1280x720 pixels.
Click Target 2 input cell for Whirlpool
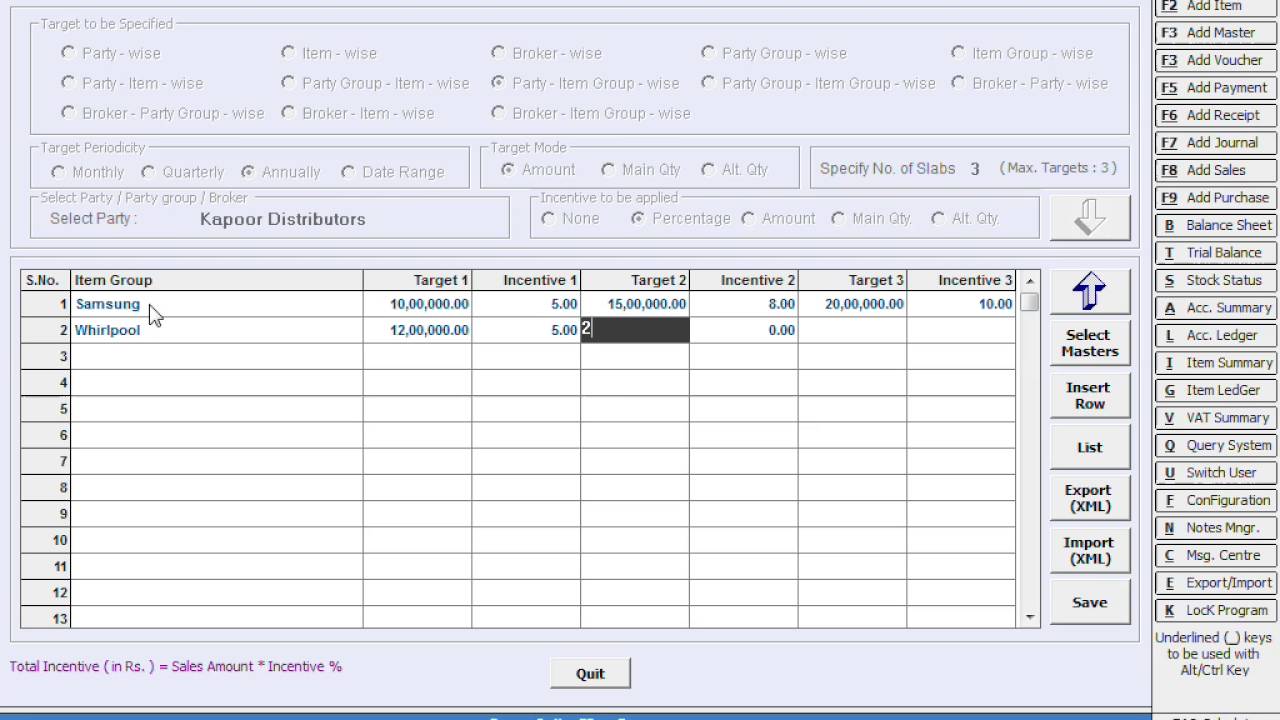(x=635, y=330)
